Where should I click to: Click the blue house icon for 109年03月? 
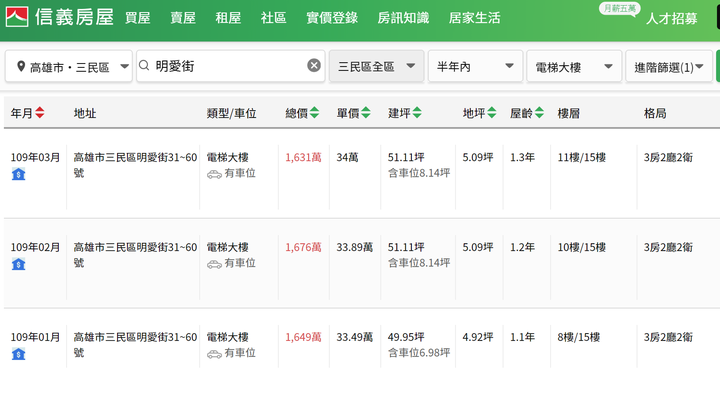[x=18, y=175]
